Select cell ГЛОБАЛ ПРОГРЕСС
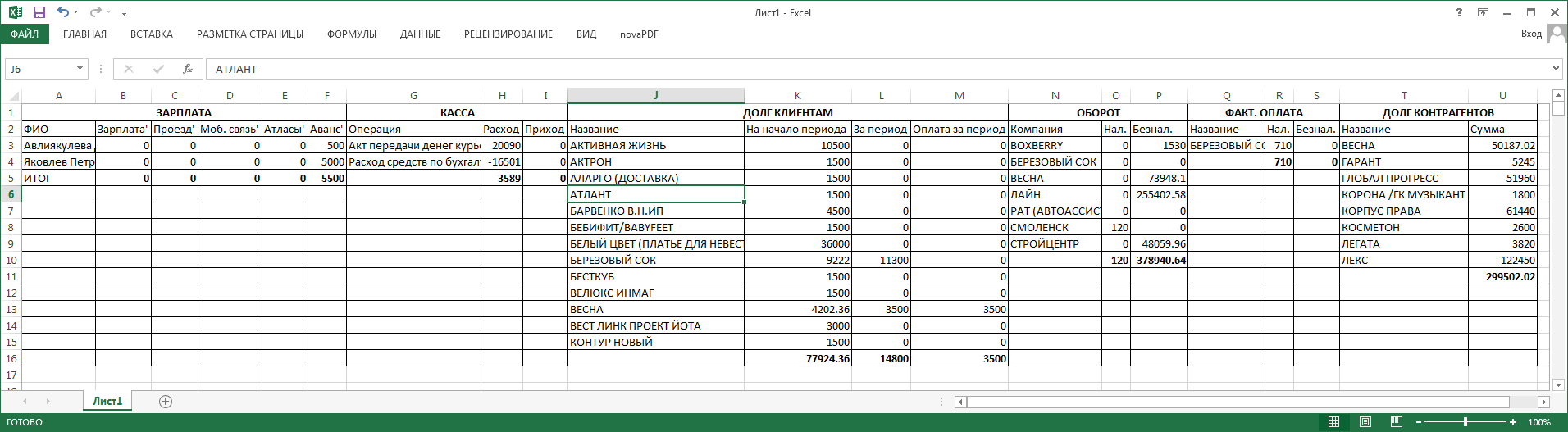Image resolution: width=1568 pixels, height=432 pixels. pos(1404,178)
